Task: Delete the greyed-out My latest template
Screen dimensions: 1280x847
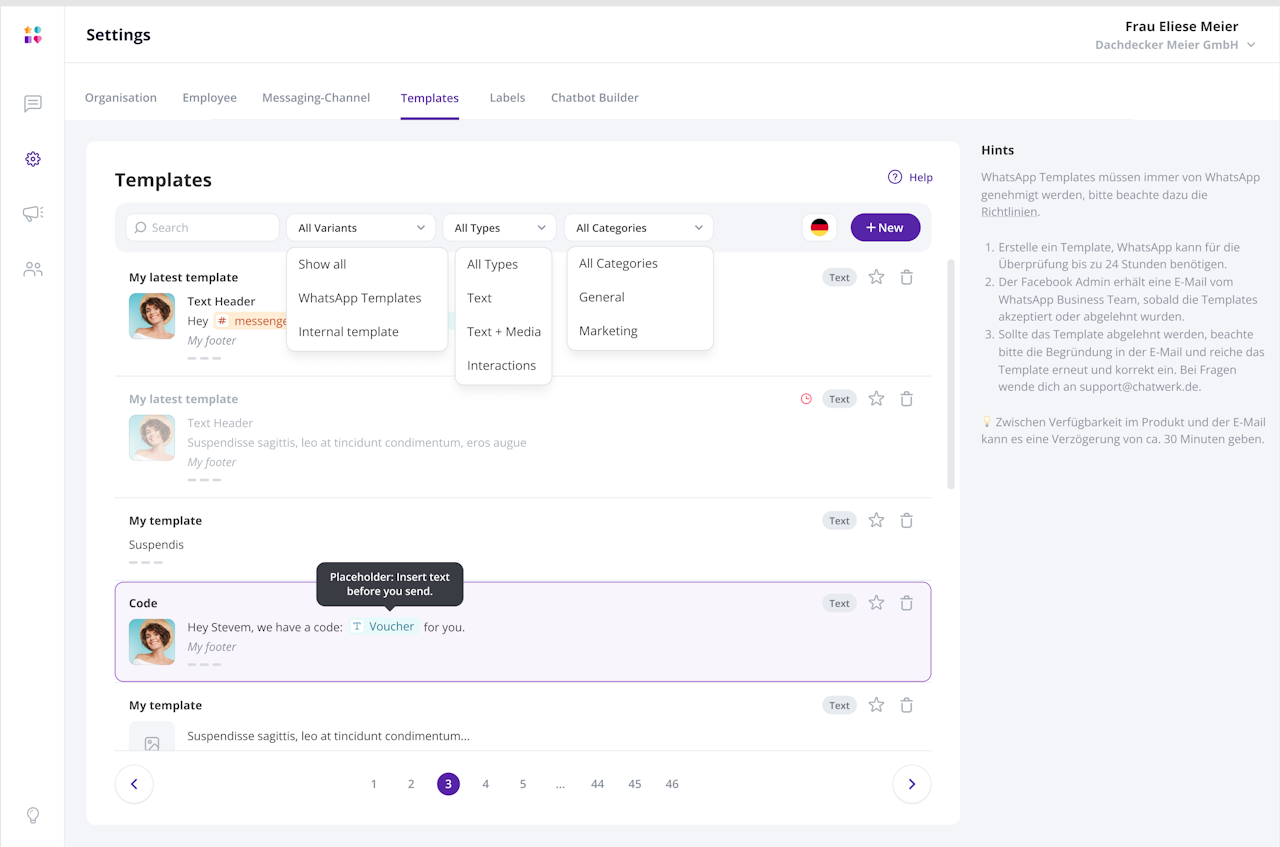Action: tap(906, 399)
